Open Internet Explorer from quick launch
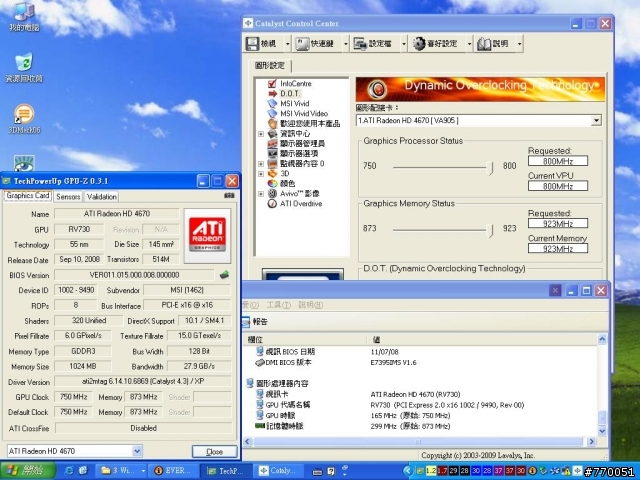The image size is (640, 480). 69,471
